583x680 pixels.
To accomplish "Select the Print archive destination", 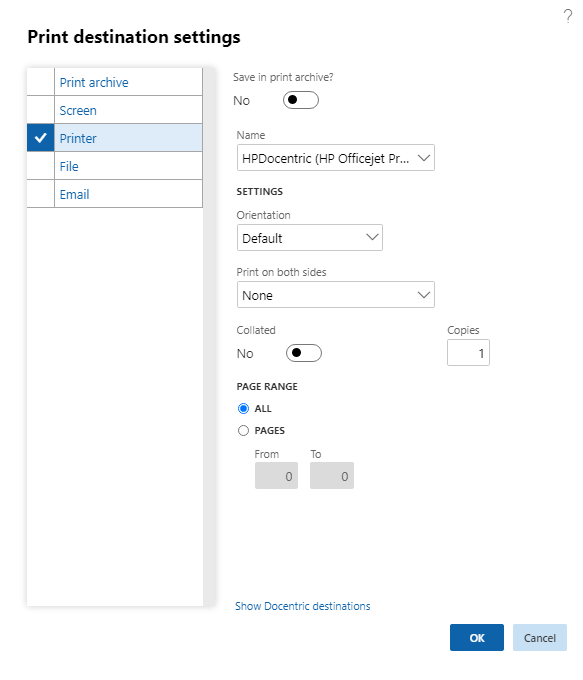I will pyautogui.click(x=115, y=82).
